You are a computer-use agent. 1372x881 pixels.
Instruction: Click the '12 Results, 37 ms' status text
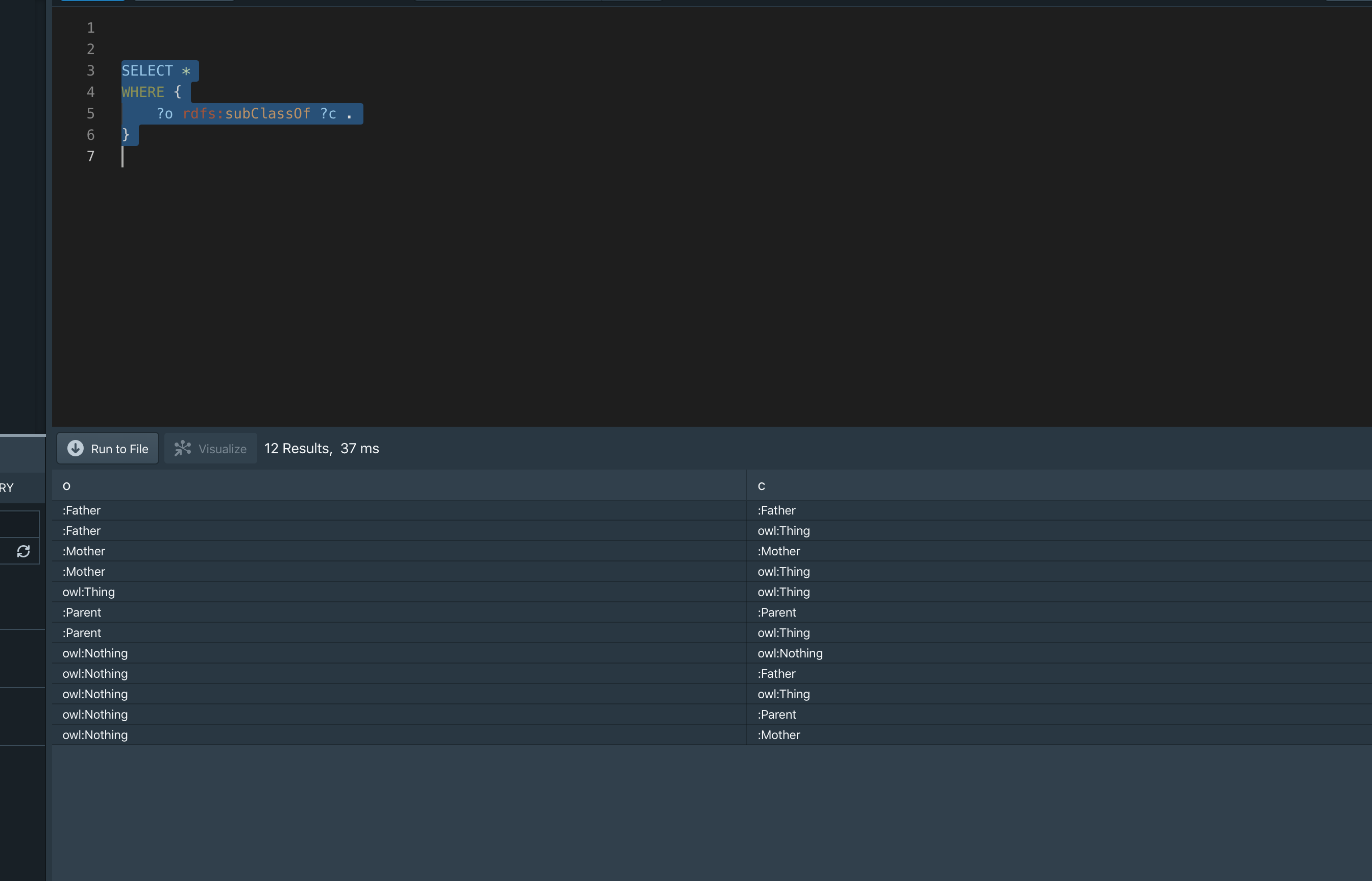pos(322,449)
